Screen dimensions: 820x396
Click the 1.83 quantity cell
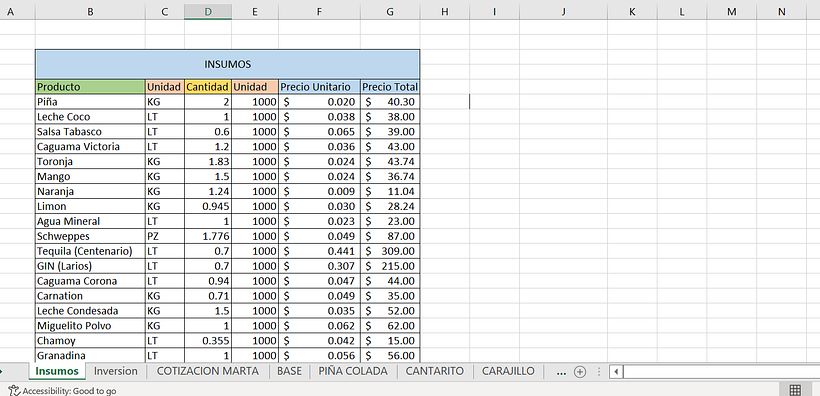tap(208, 162)
